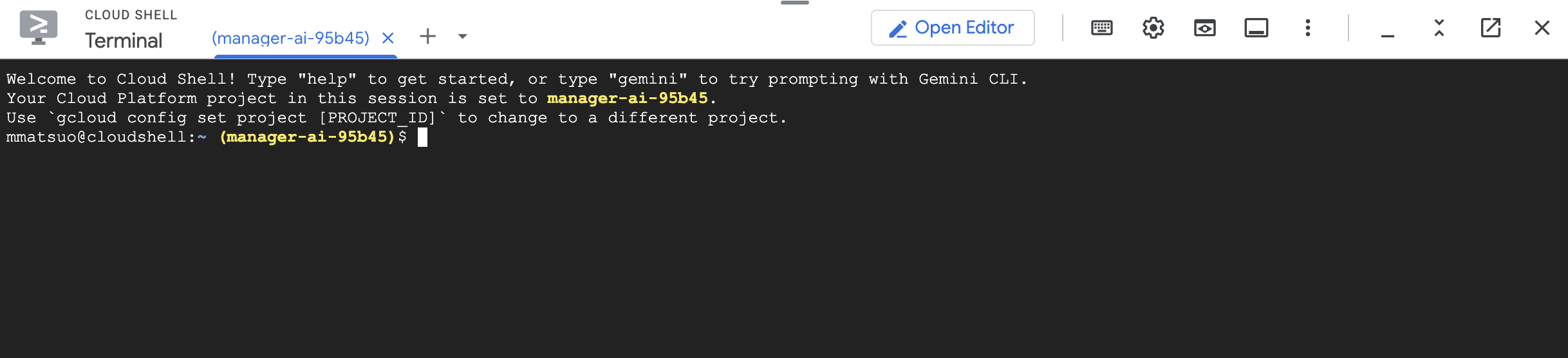Click the terminal prompt cursor area
The width and height of the screenshot is (1568, 358).
tap(422, 137)
